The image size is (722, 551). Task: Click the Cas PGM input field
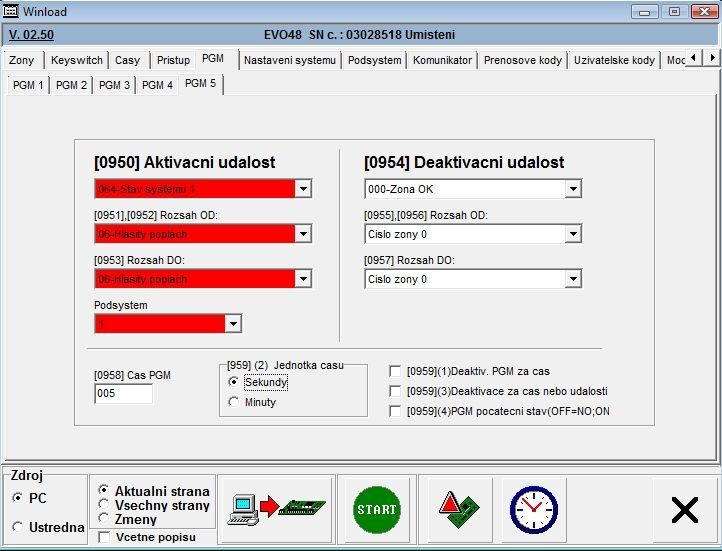[x=123, y=394]
